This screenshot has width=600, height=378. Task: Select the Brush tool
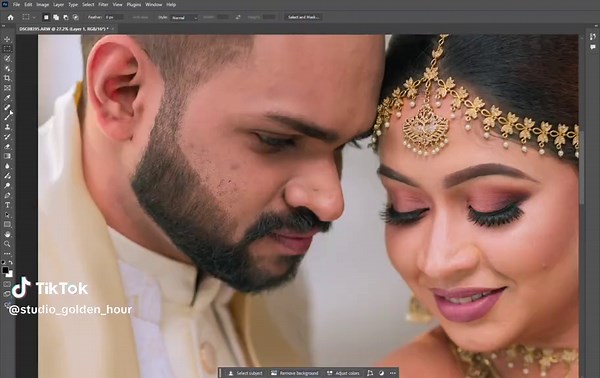pyautogui.click(x=7, y=116)
